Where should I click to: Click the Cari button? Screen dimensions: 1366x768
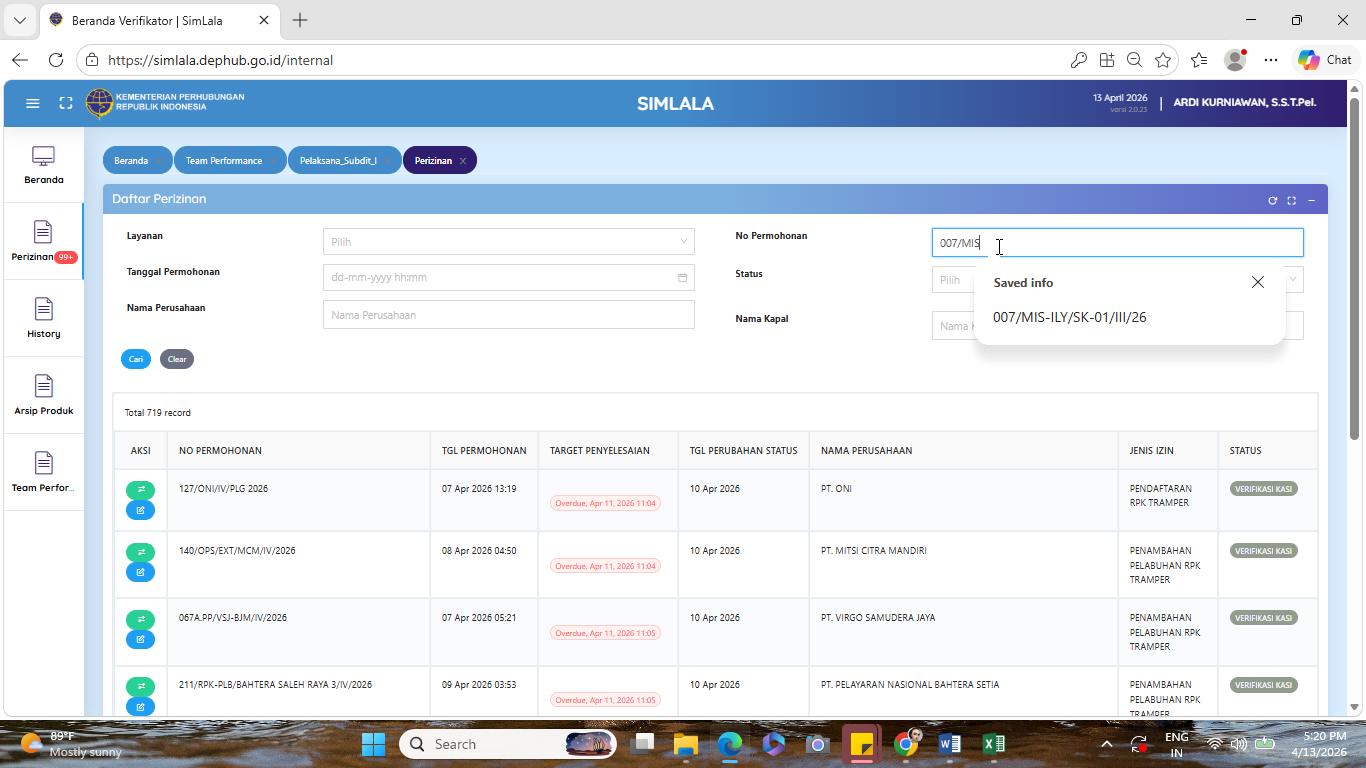point(136,359)
